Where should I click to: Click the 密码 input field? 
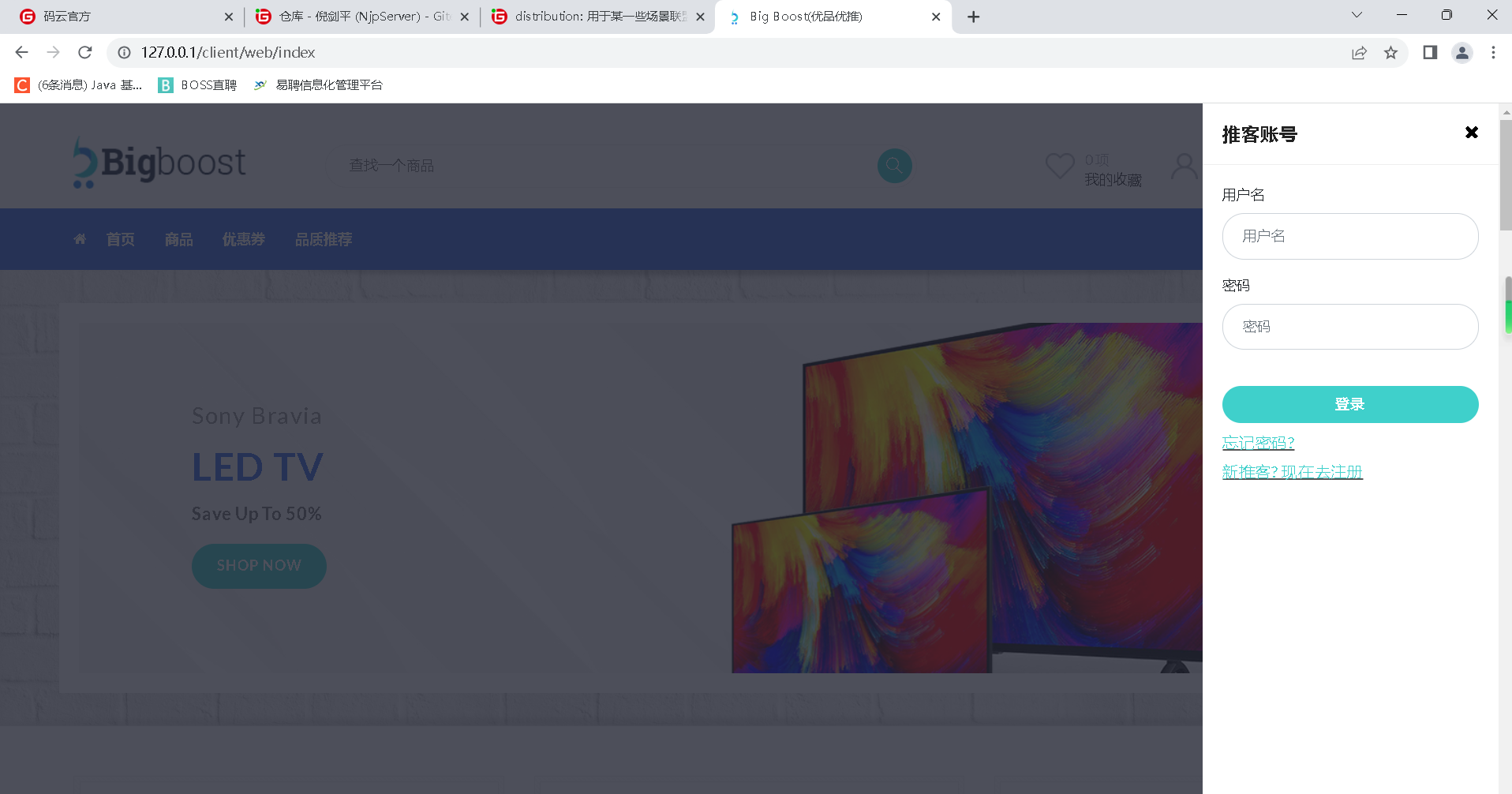(1350, 327)
